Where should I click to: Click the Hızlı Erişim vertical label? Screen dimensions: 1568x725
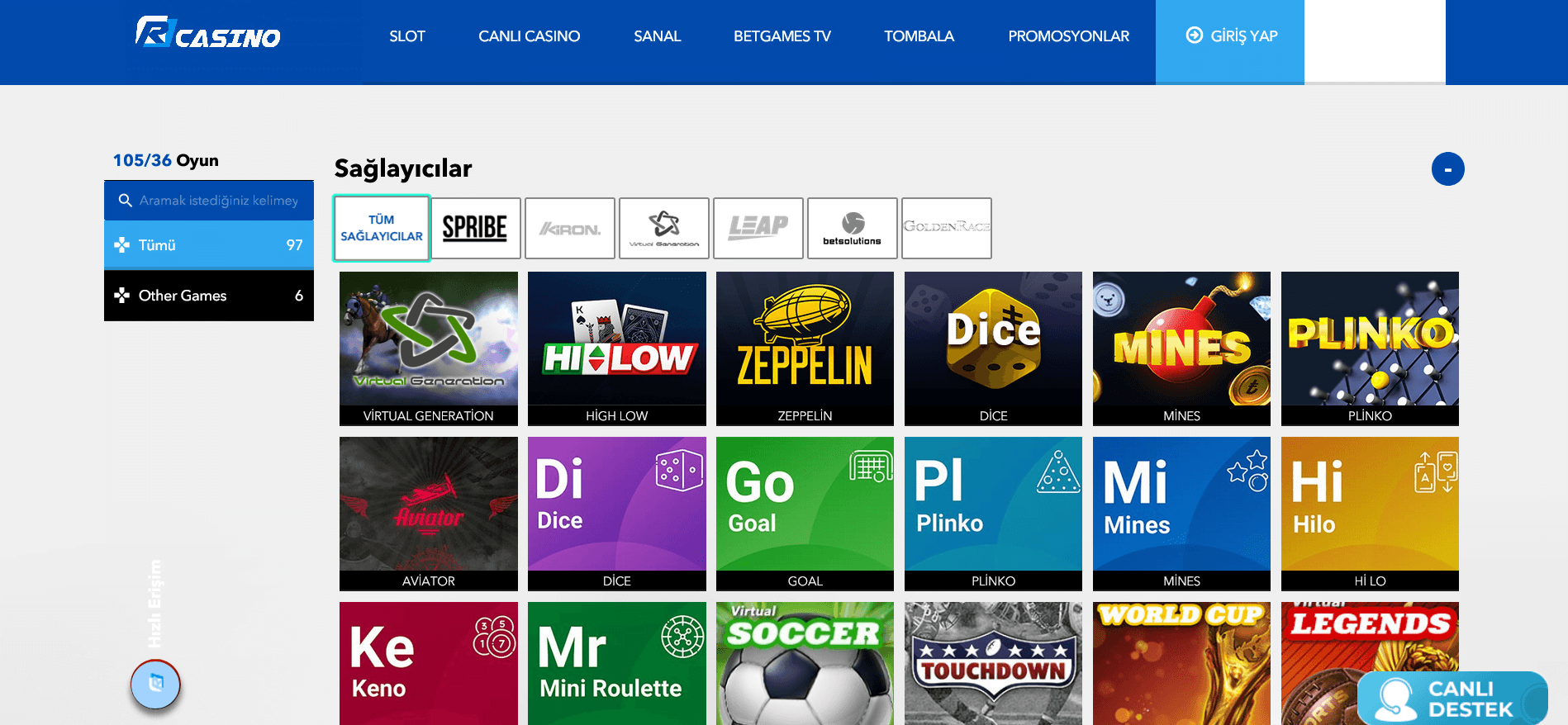(x=154, y=604)
